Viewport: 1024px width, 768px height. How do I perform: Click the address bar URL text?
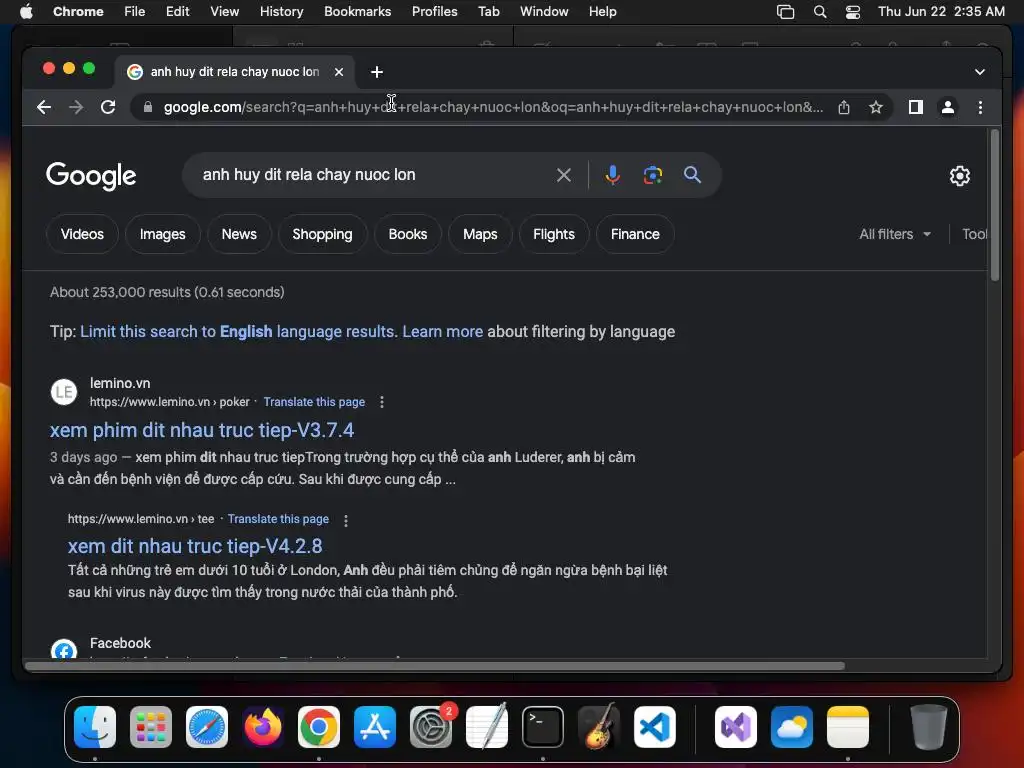point(493,107)
